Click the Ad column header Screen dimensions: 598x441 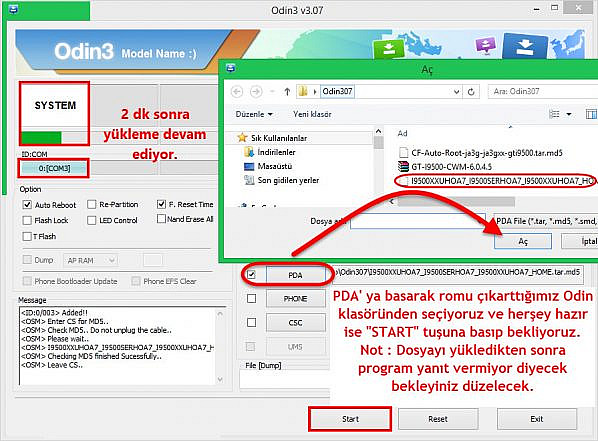pyautogui.click(x=402, y=133)
